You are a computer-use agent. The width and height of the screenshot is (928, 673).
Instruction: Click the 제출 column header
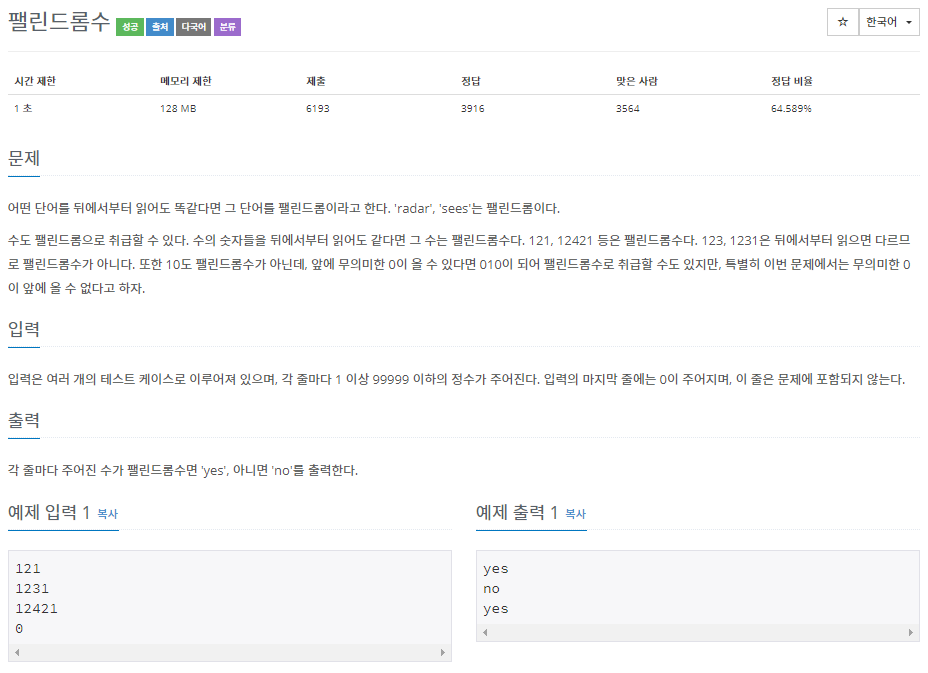(315, 81)
